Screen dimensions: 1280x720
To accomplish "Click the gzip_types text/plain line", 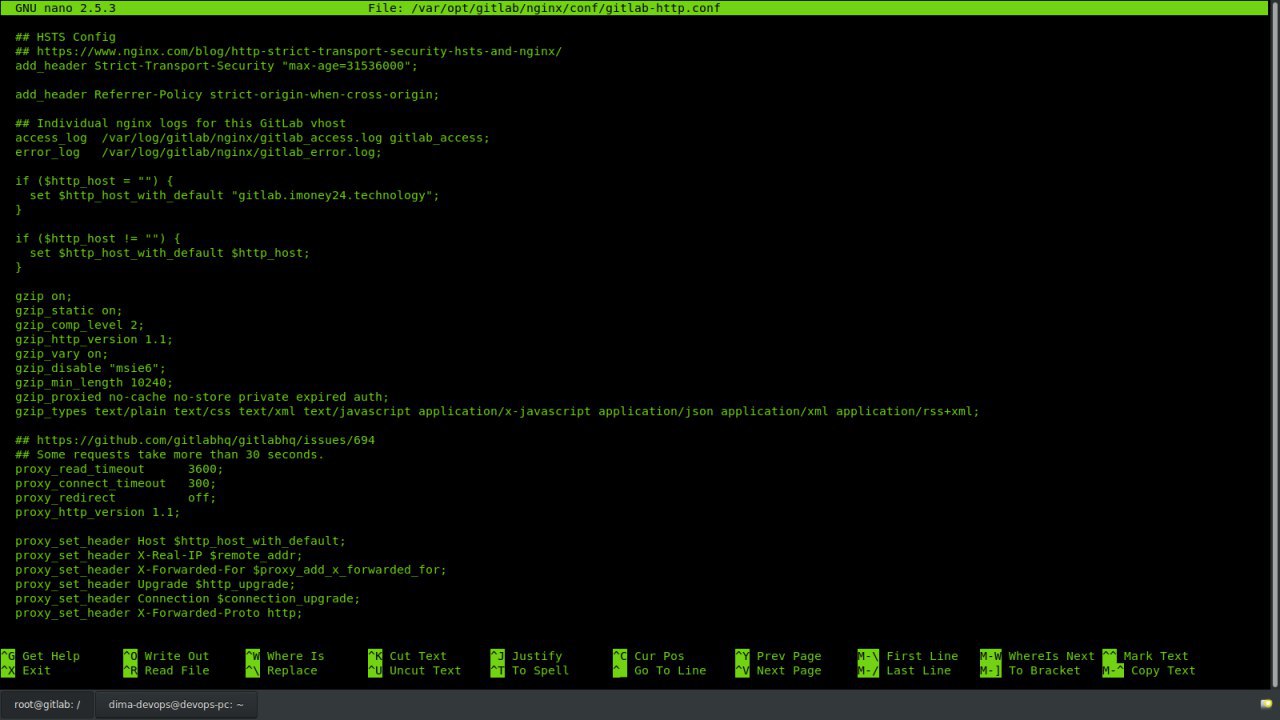I will [497, 411].
